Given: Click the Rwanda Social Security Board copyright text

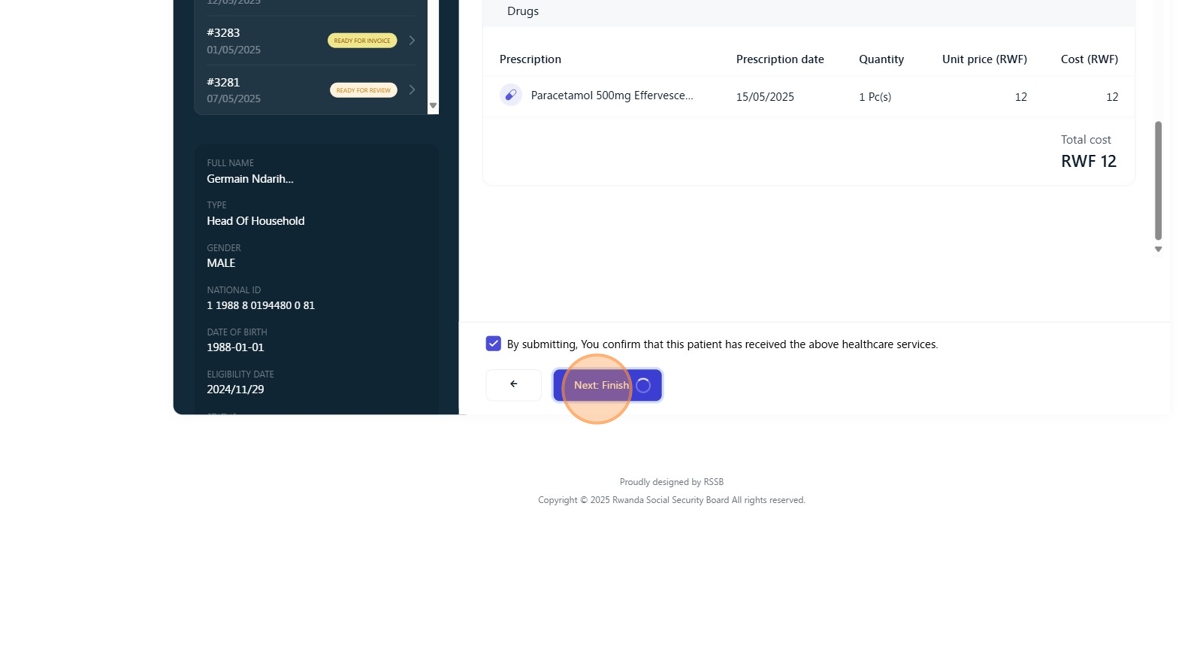Looking at the screenshot, I should [x=670, y=500].
